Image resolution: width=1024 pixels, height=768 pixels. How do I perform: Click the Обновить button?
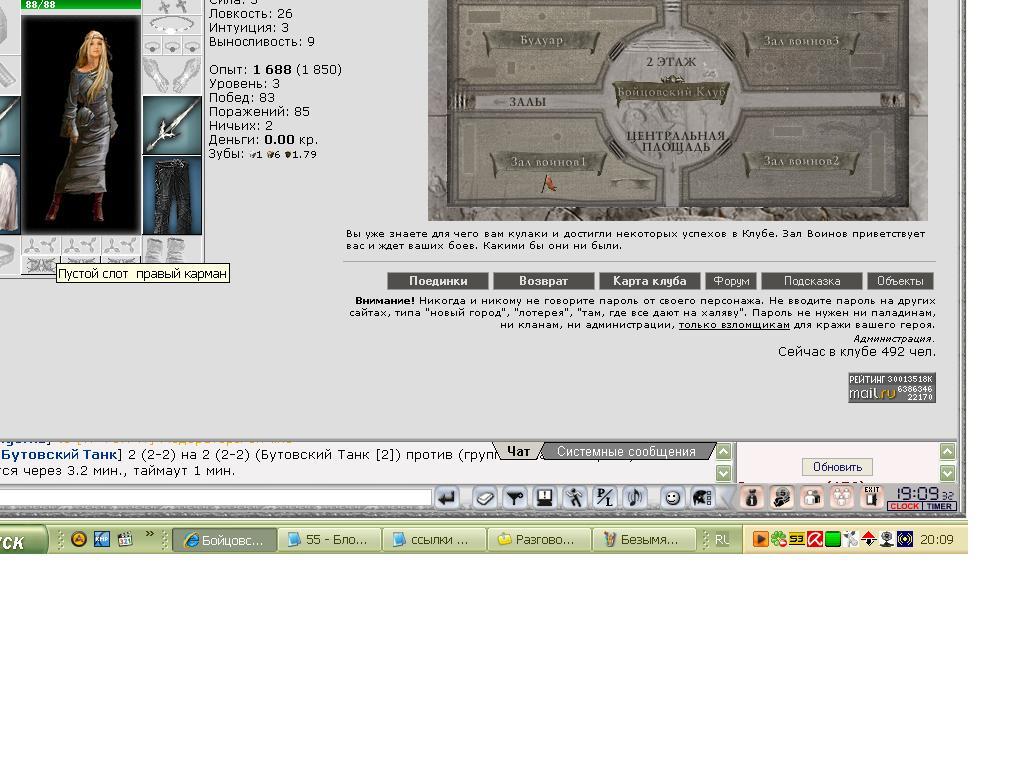(x=837, y=467)
